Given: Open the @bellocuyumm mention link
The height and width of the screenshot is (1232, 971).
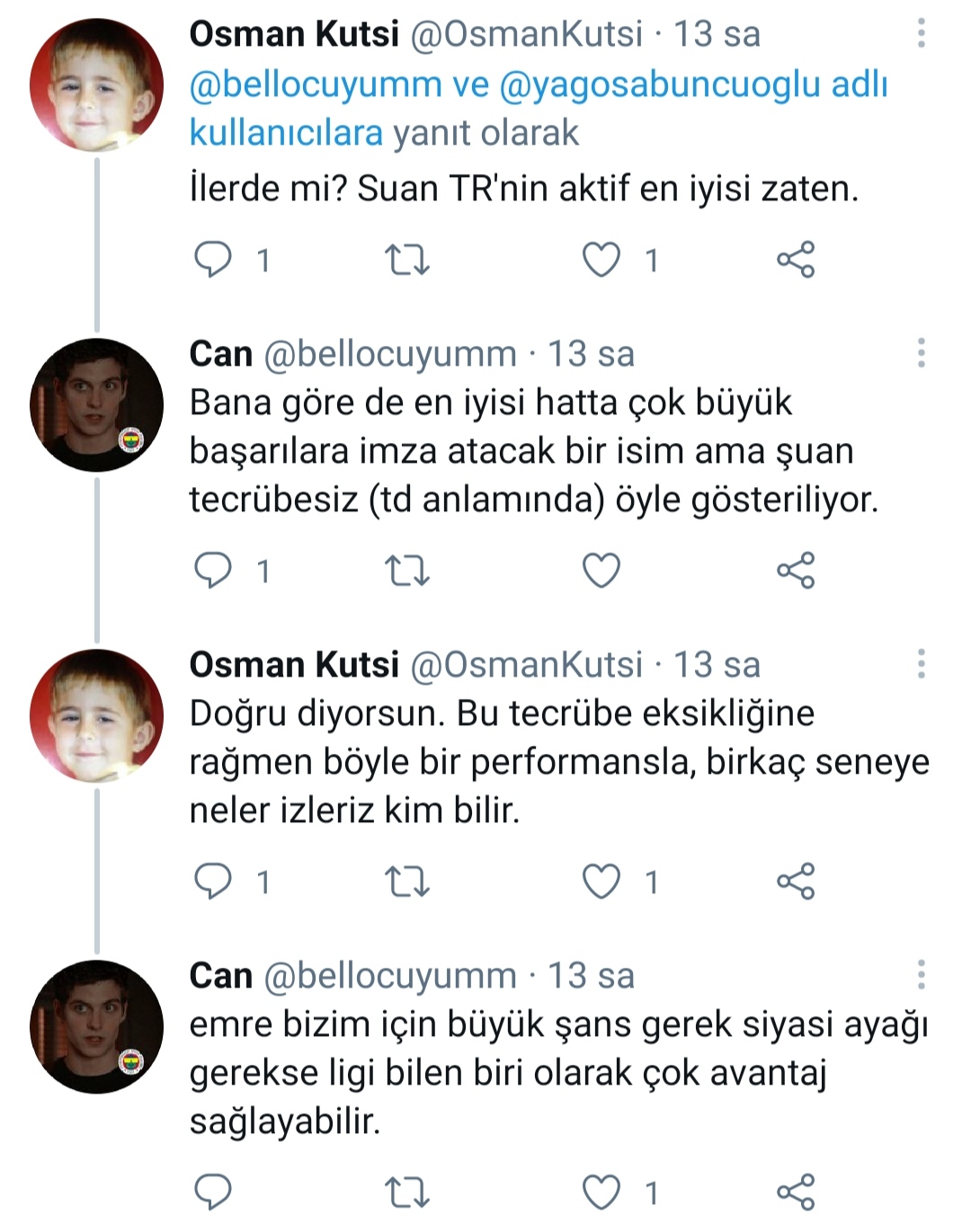Looking at the screenshot, I should coord(316,84).
